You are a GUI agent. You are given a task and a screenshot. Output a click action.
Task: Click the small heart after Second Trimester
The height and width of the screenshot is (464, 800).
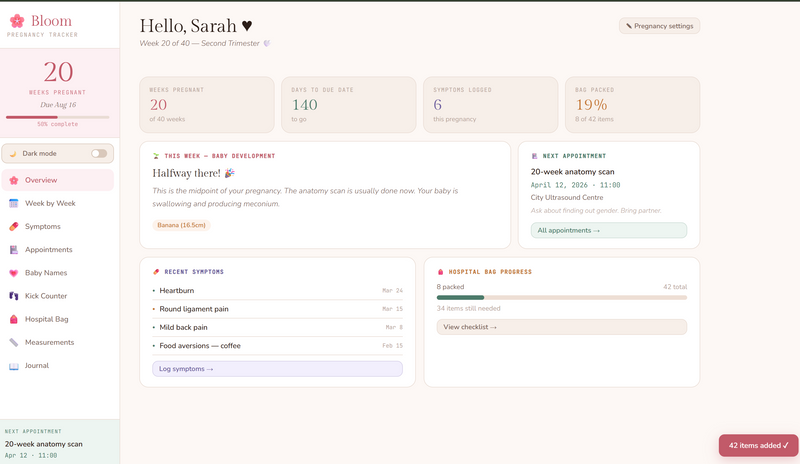click(267, 43)
